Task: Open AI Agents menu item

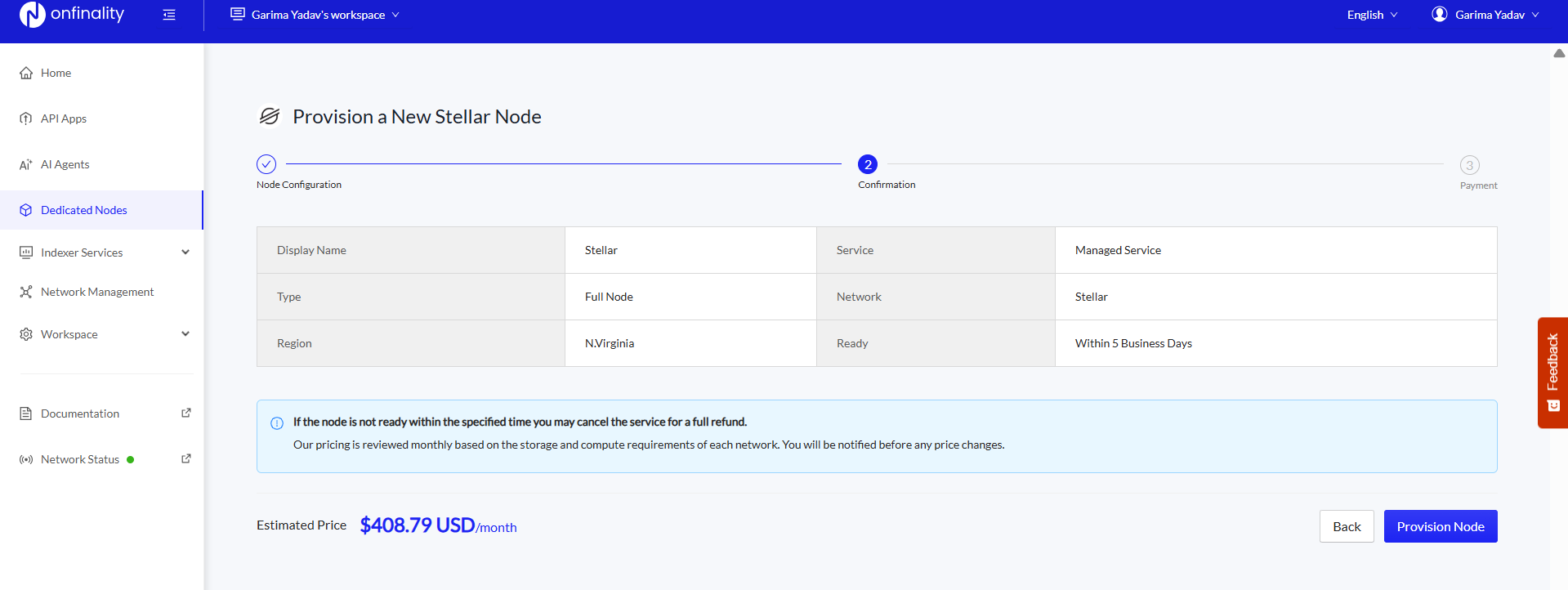Action: pos(101,164)
